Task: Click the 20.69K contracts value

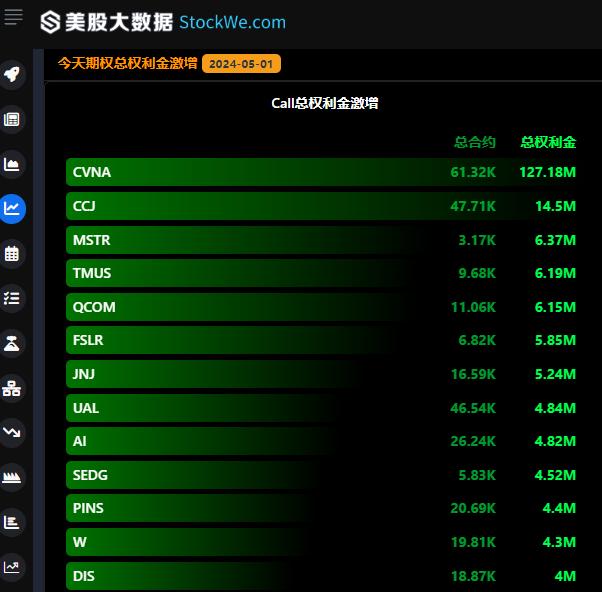Action: [473, 508]
